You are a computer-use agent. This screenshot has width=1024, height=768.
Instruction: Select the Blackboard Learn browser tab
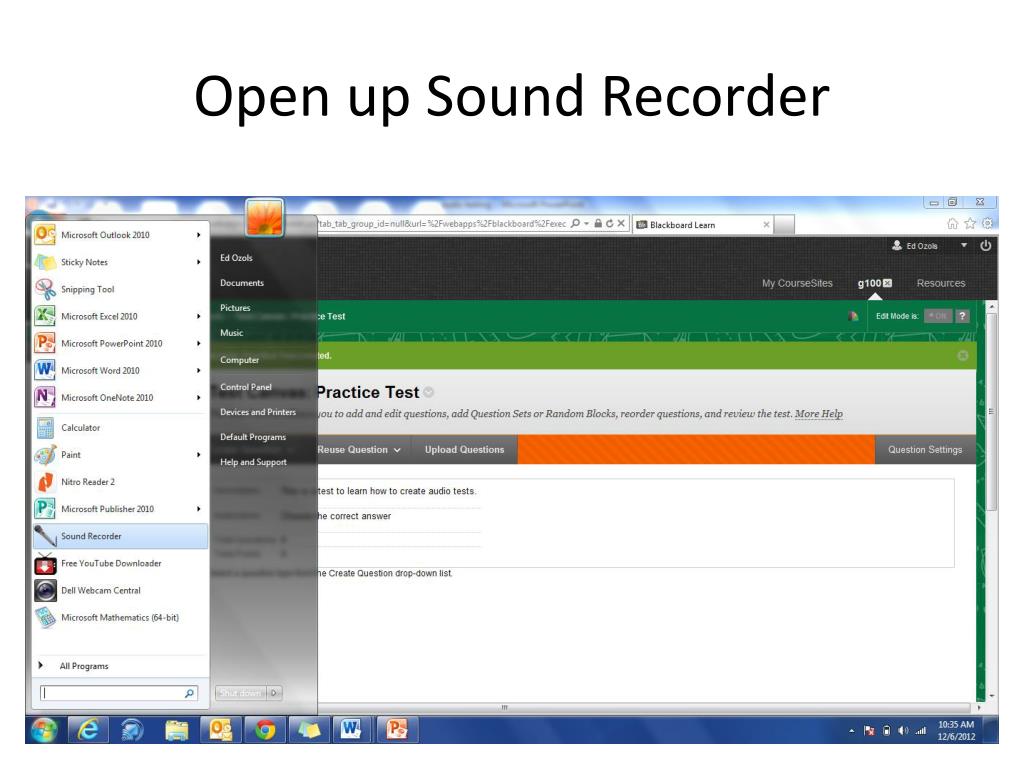click(703, 225)
